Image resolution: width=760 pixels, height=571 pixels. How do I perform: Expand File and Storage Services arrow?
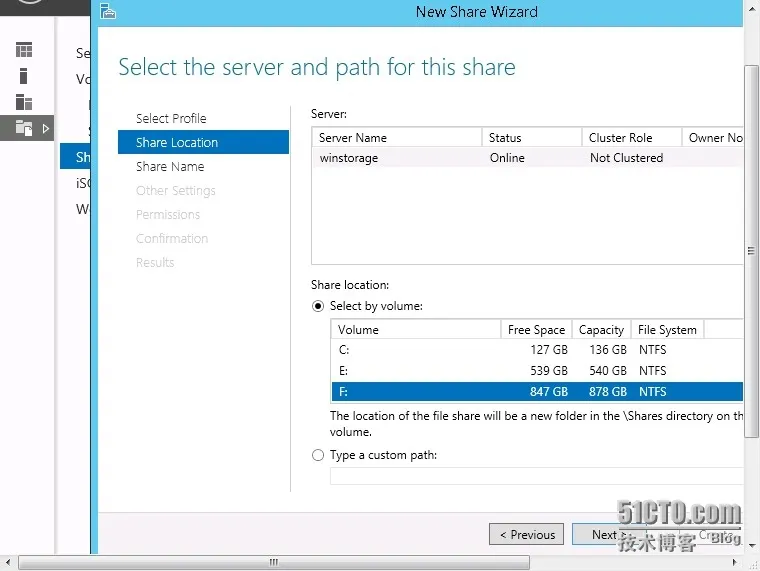point(46,129)
